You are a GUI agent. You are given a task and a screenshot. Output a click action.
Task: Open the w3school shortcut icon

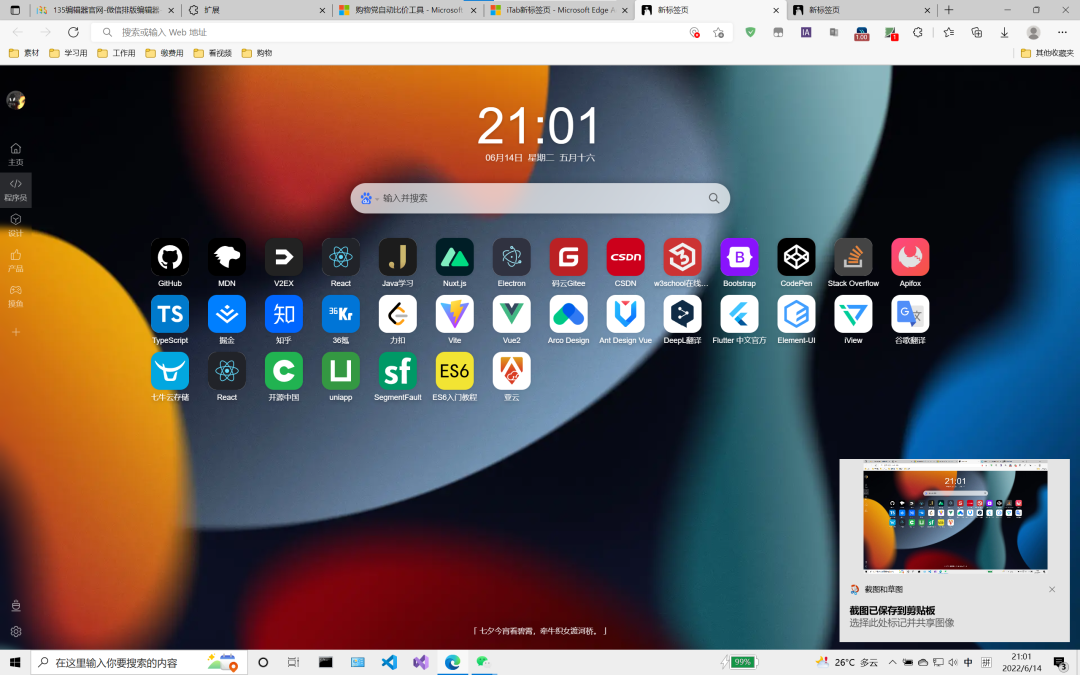point(683,257)
